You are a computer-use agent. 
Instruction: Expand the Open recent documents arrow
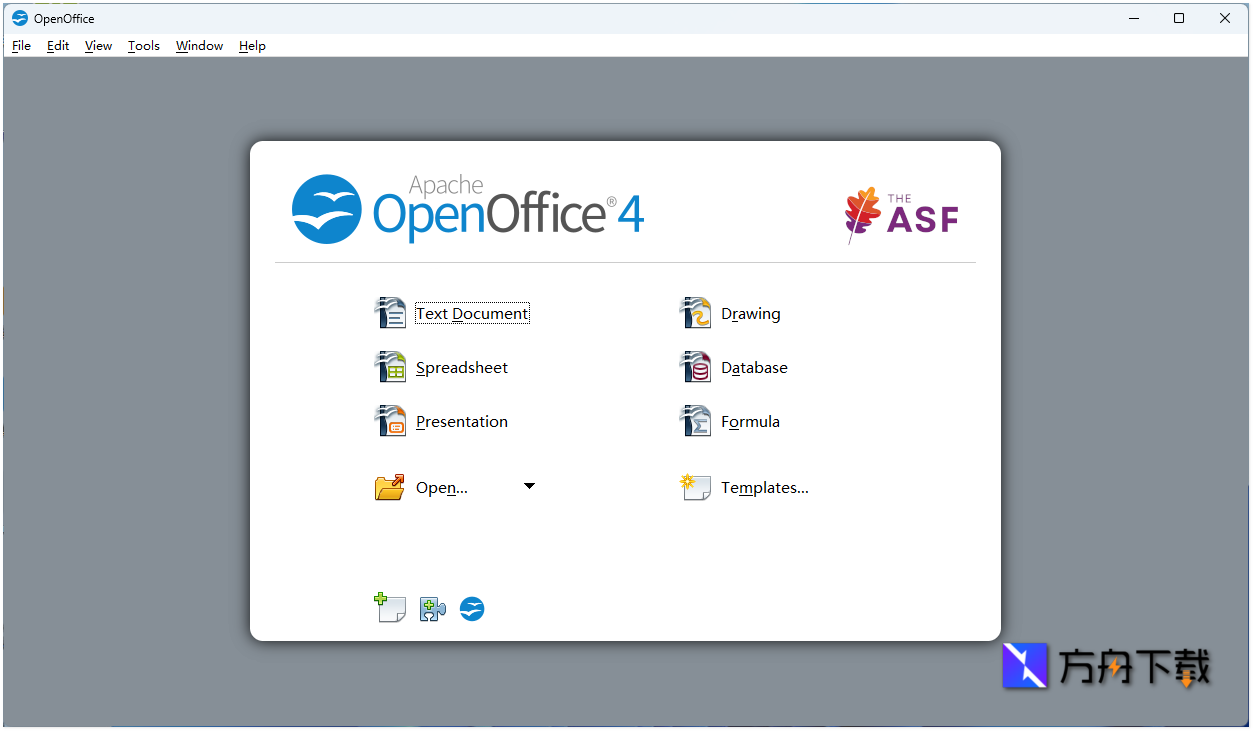click(x=530, y=486)
